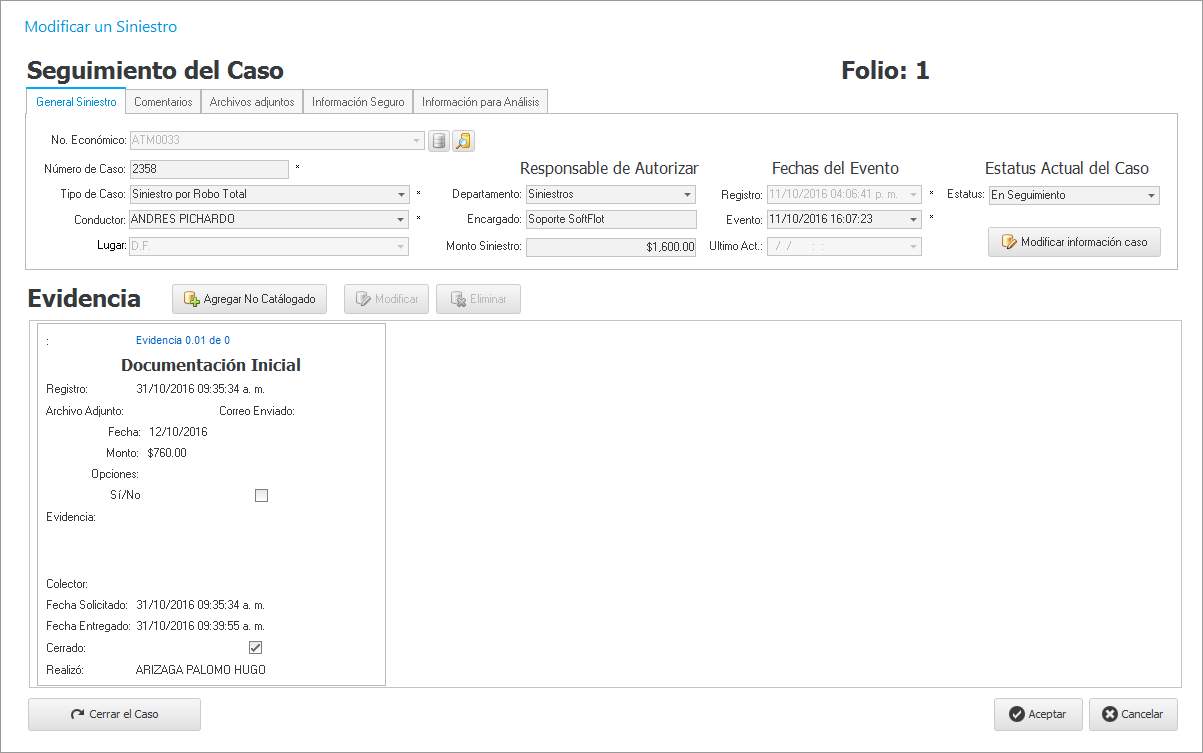The image size is (1203, 753).
Task: Switch to the Comentarios tab
Action: (x=163, y=102)
